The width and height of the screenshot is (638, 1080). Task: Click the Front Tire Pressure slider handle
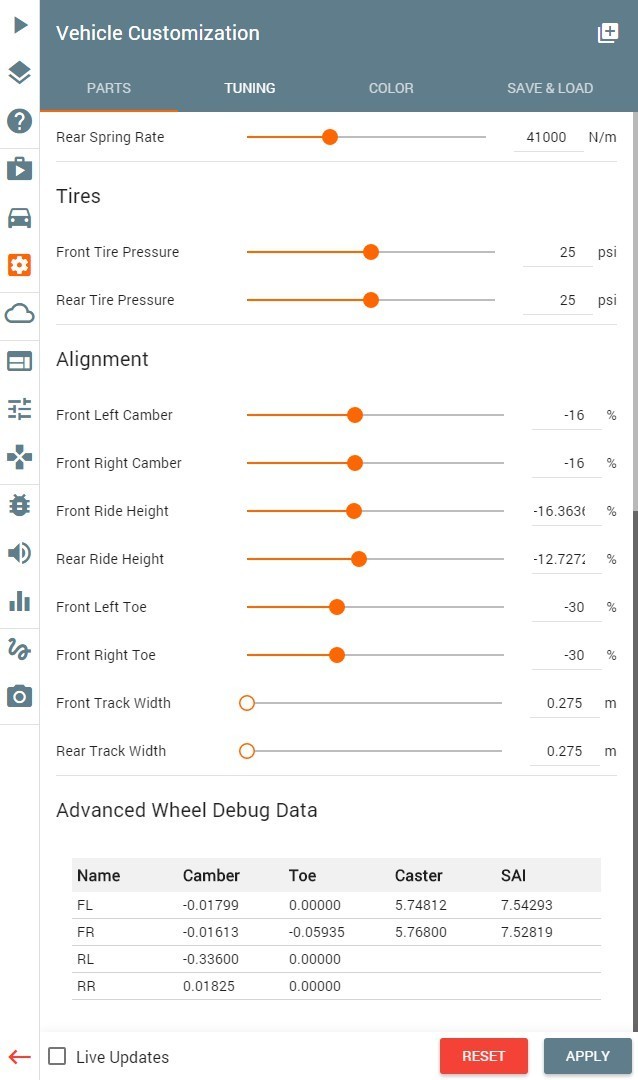pos(371,252)
